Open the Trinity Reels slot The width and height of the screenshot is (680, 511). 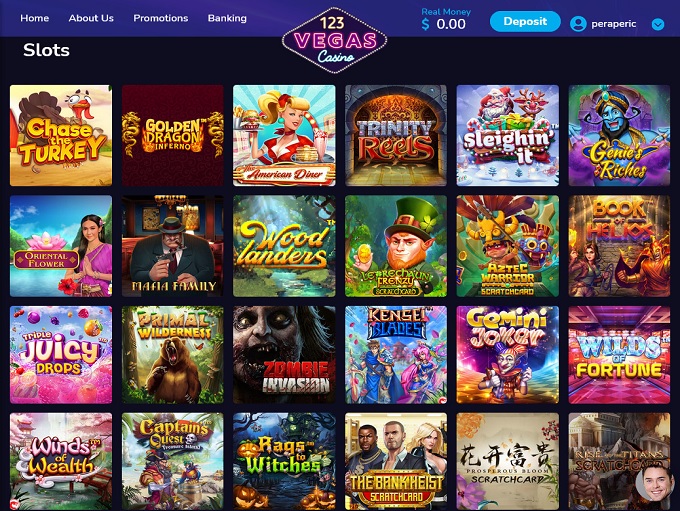(x=396, y=135)
